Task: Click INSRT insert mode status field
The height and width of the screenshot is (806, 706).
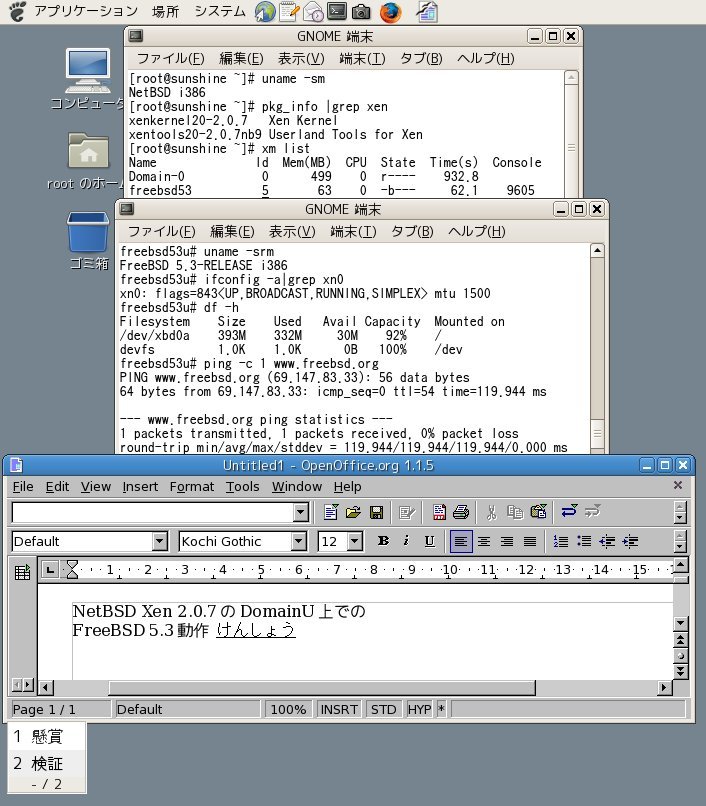Action: [339, 709]
